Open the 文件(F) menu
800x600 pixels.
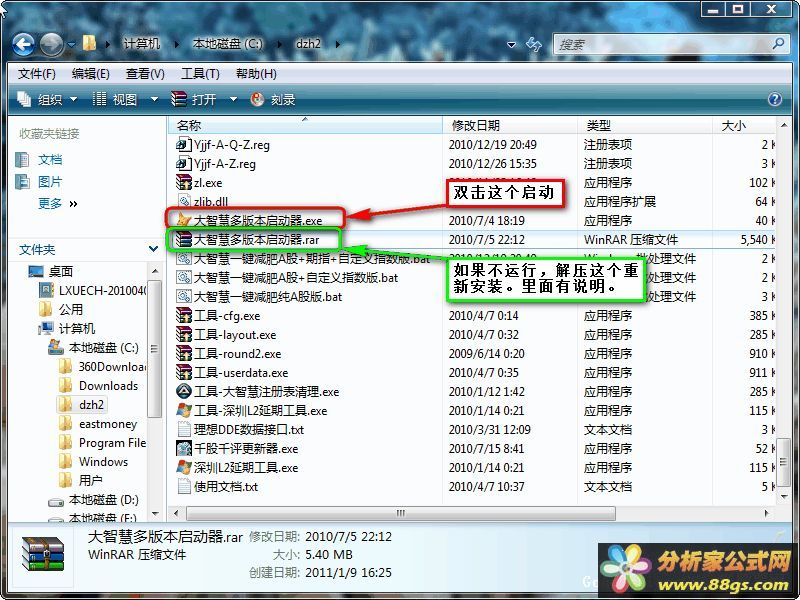(37, 74)
